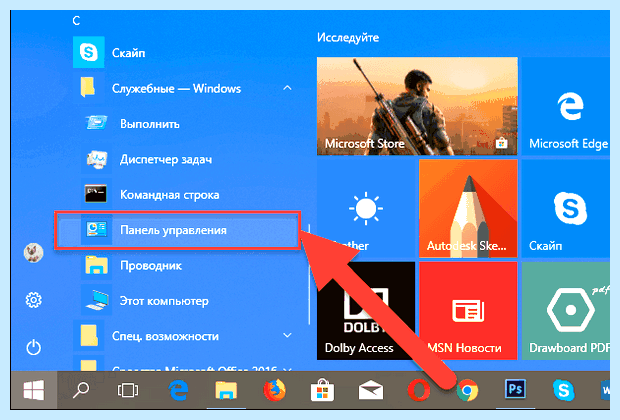Screen dimensions: 620x420
Task: Open Skype from the taskbar
Action: (563, 390)
